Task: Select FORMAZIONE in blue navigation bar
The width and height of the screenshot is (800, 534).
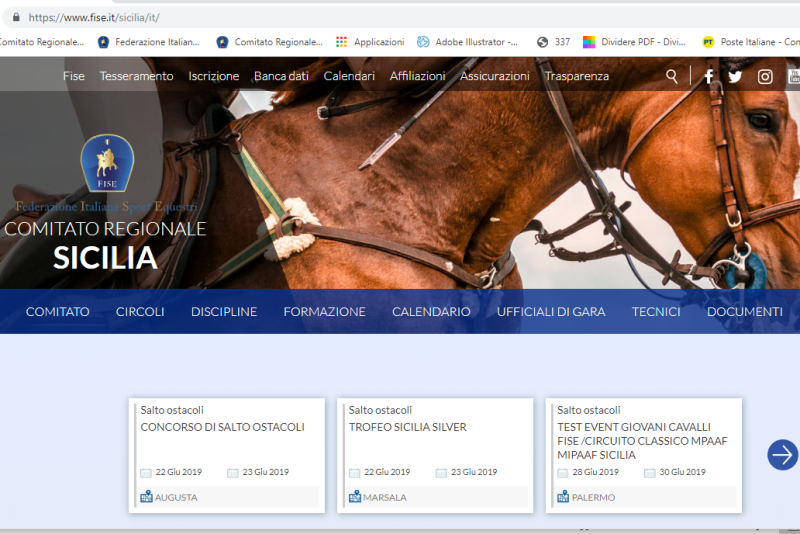Action: [324, 312]
